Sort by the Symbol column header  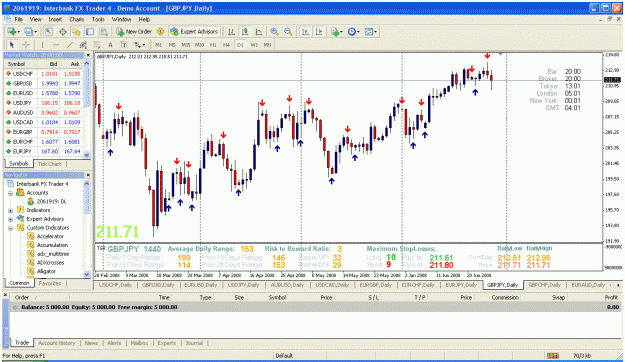pos(16,64)
